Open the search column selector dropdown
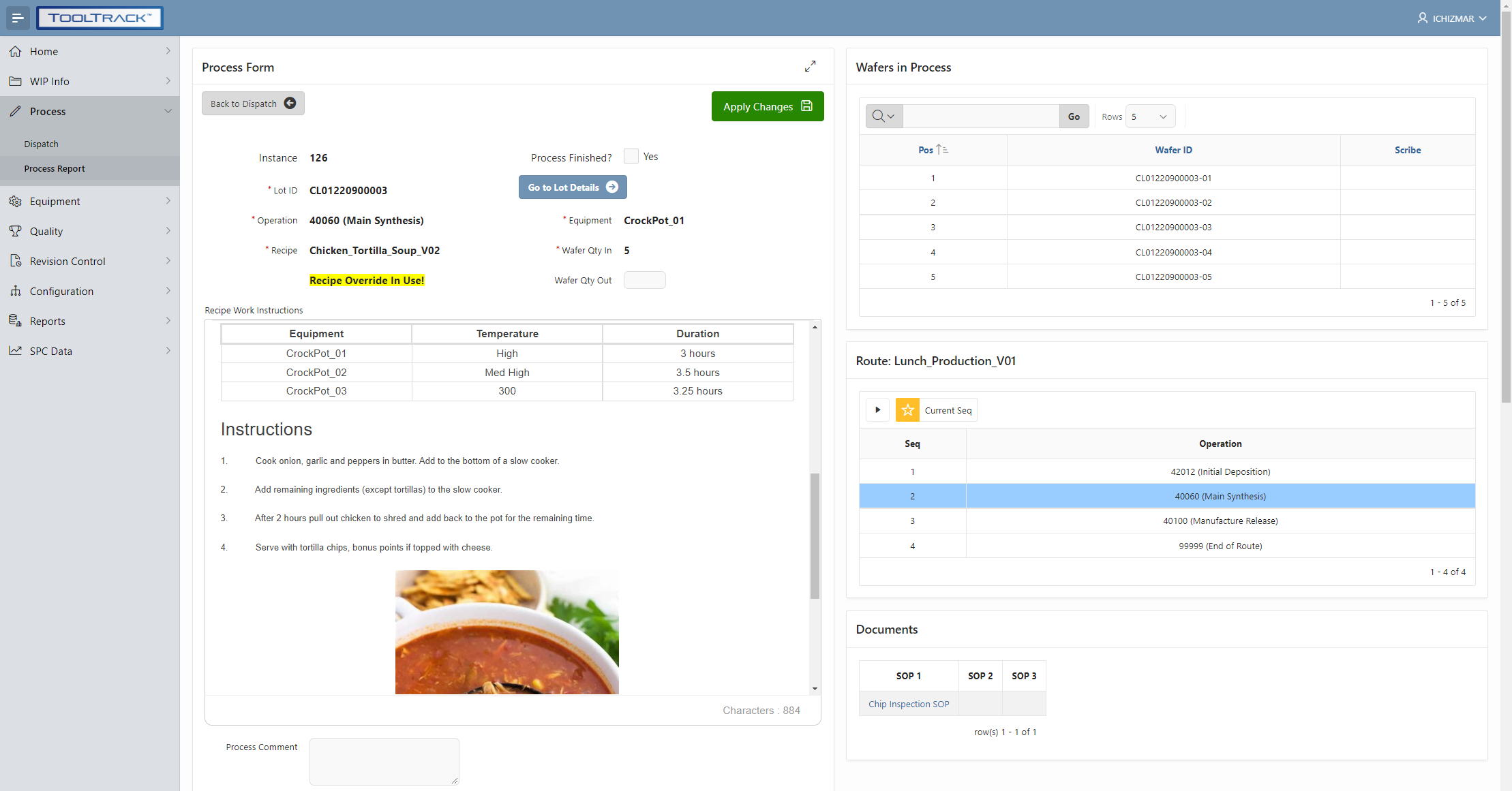1512x791 pixels. click(883, 117)
